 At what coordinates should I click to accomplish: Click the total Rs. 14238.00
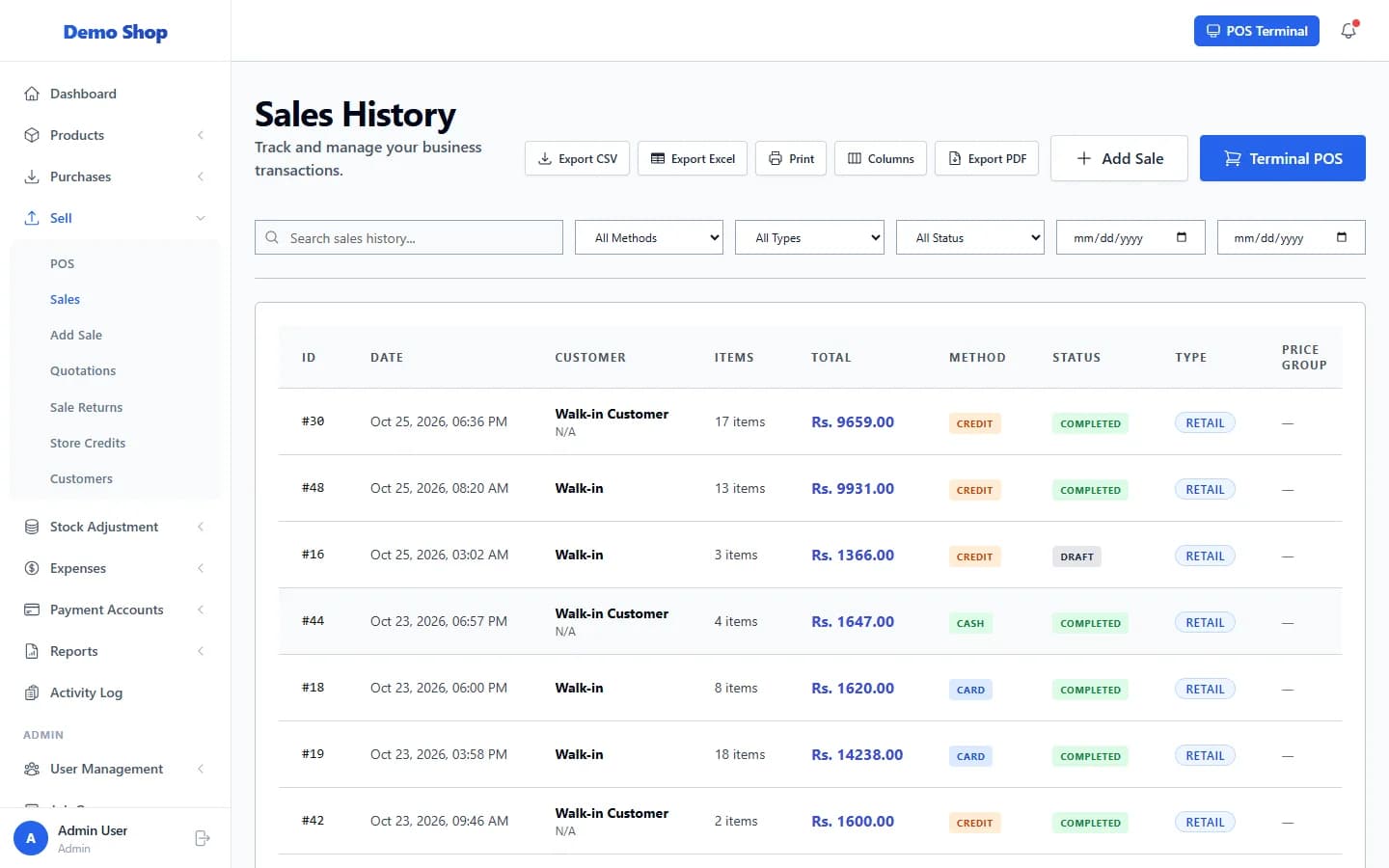coord(858,754)
